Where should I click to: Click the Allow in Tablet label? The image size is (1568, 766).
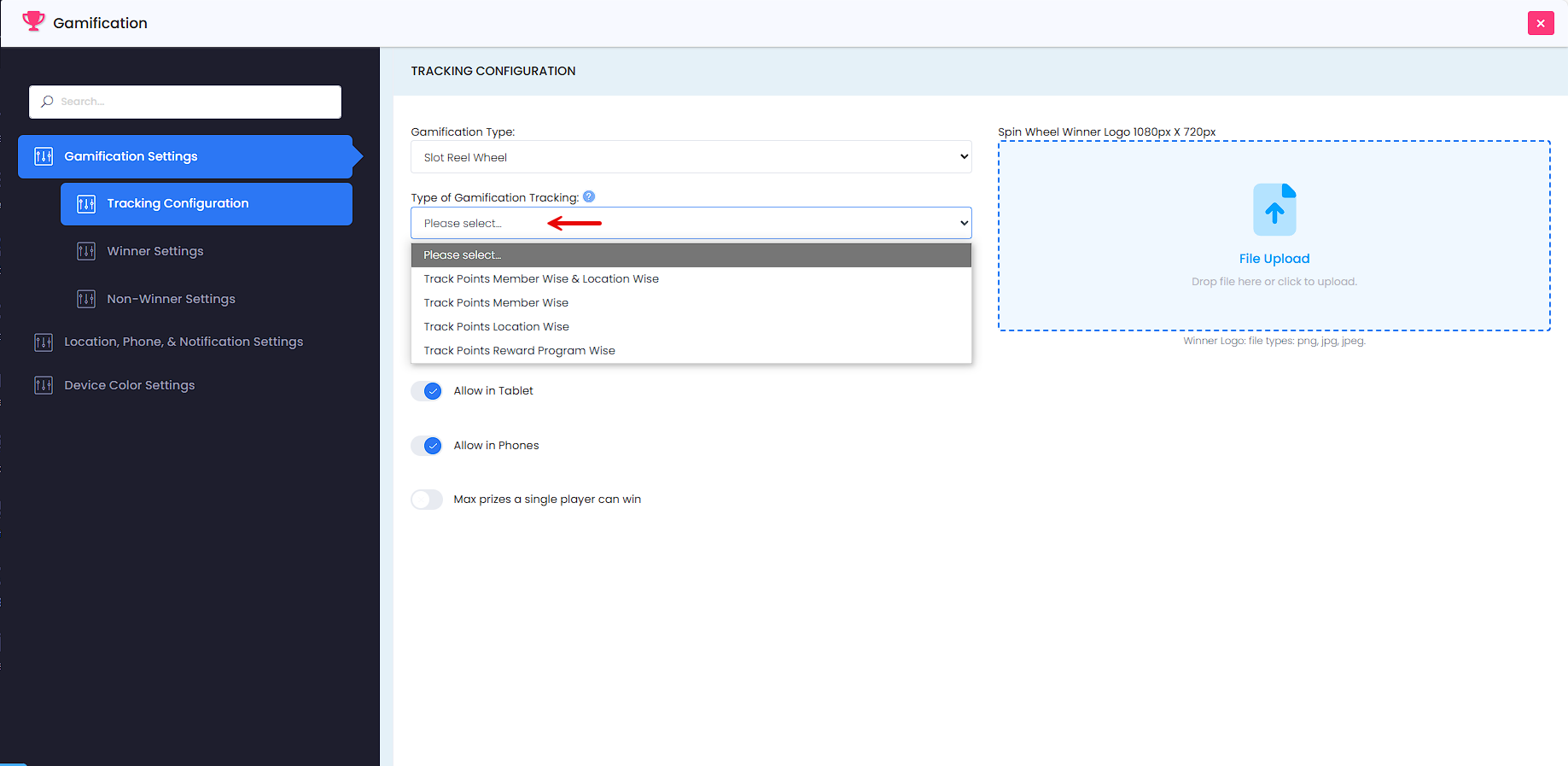click(x=493, y=391)
